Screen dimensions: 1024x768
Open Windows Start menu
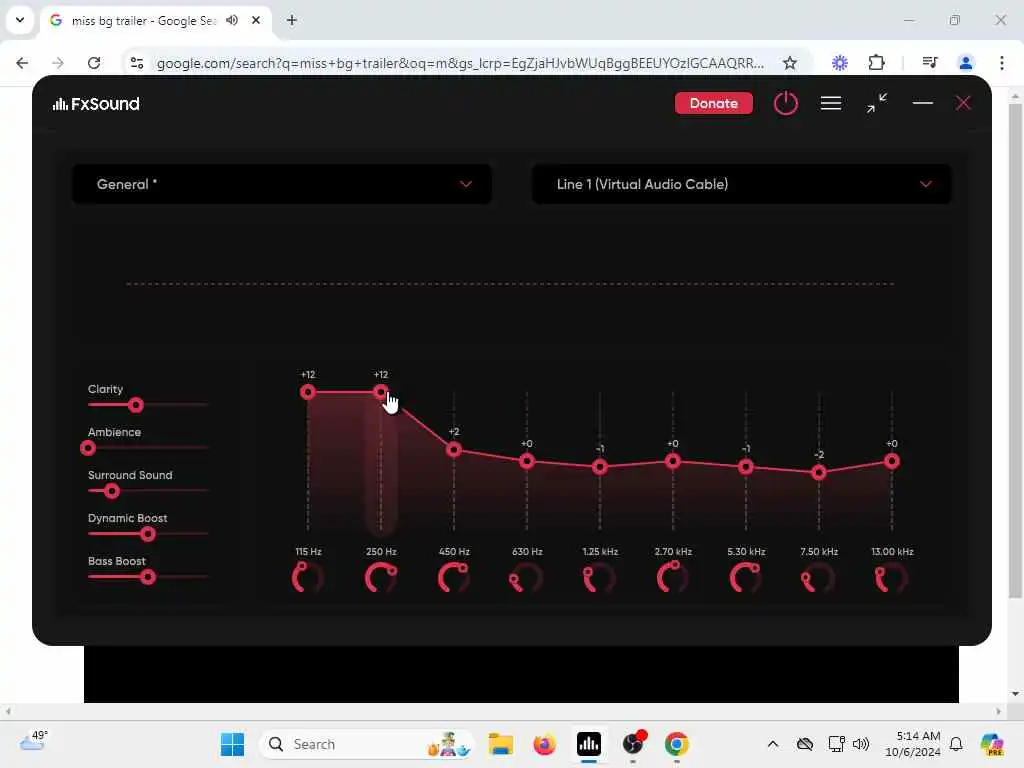pyautogui.click(x=232, y=744)
